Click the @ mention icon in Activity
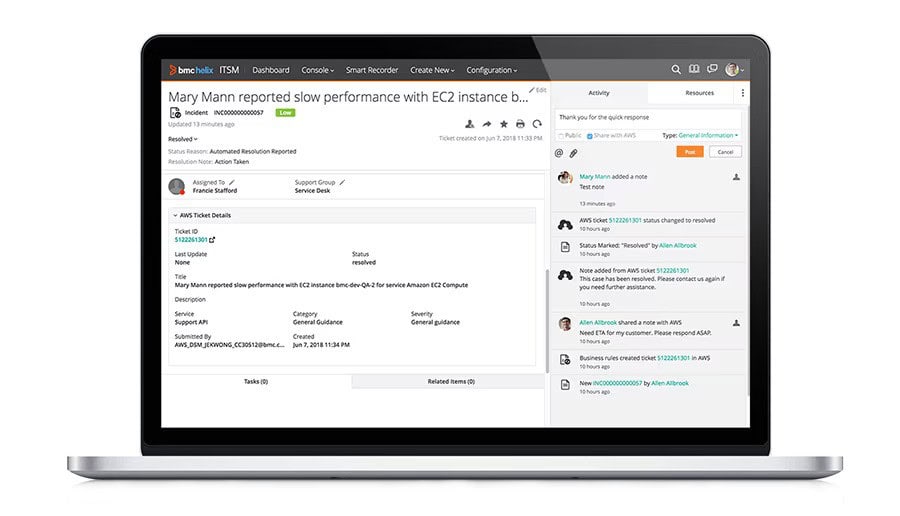 [x=559, y=153]
